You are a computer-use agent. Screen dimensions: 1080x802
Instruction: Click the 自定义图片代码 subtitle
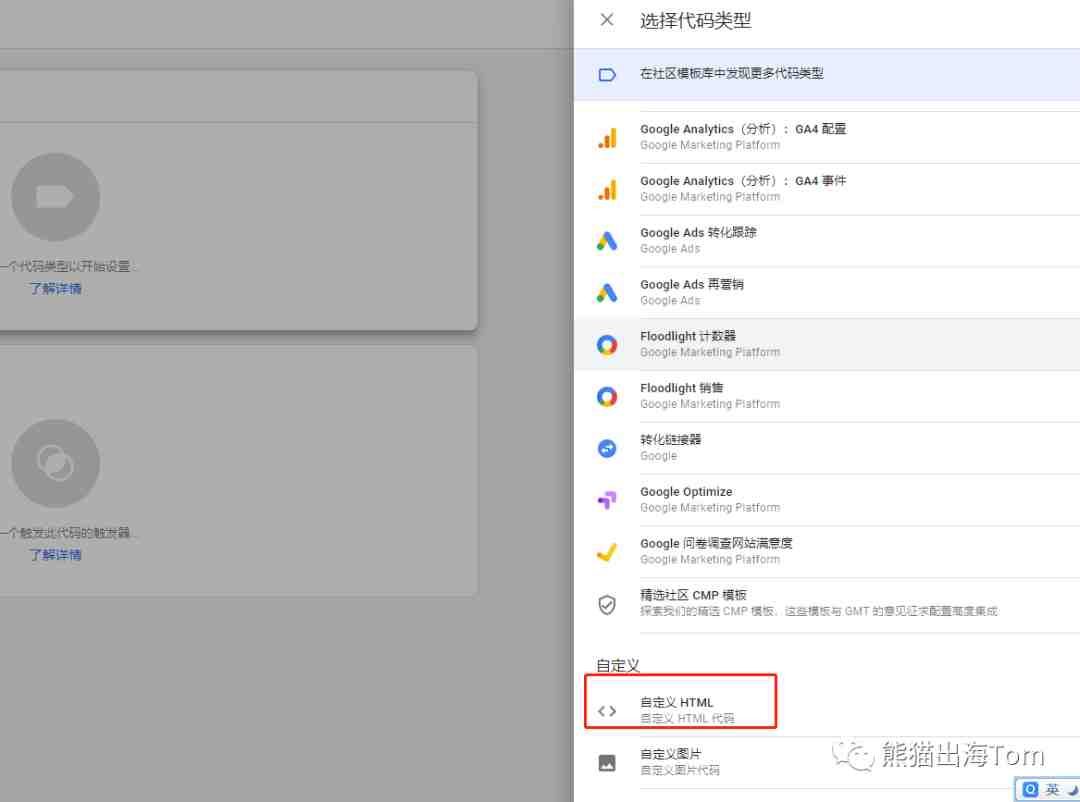pos(681,770)
